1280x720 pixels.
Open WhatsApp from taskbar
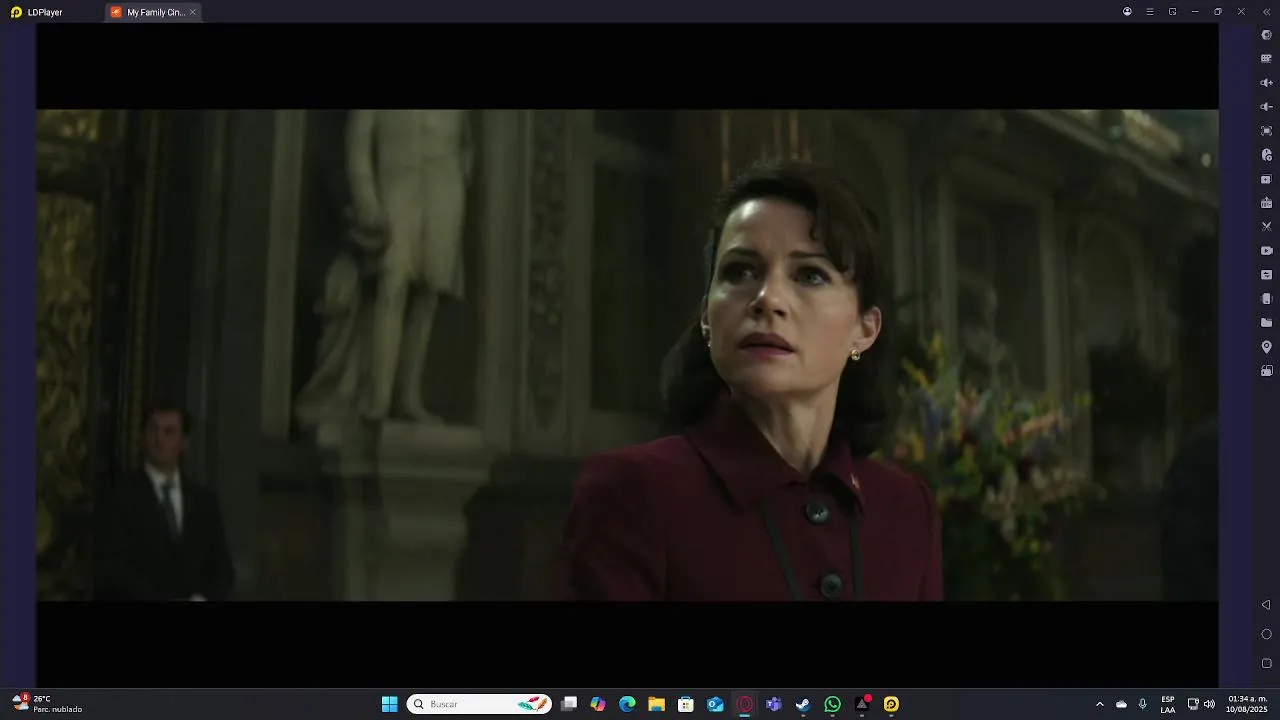click(832, 704)
